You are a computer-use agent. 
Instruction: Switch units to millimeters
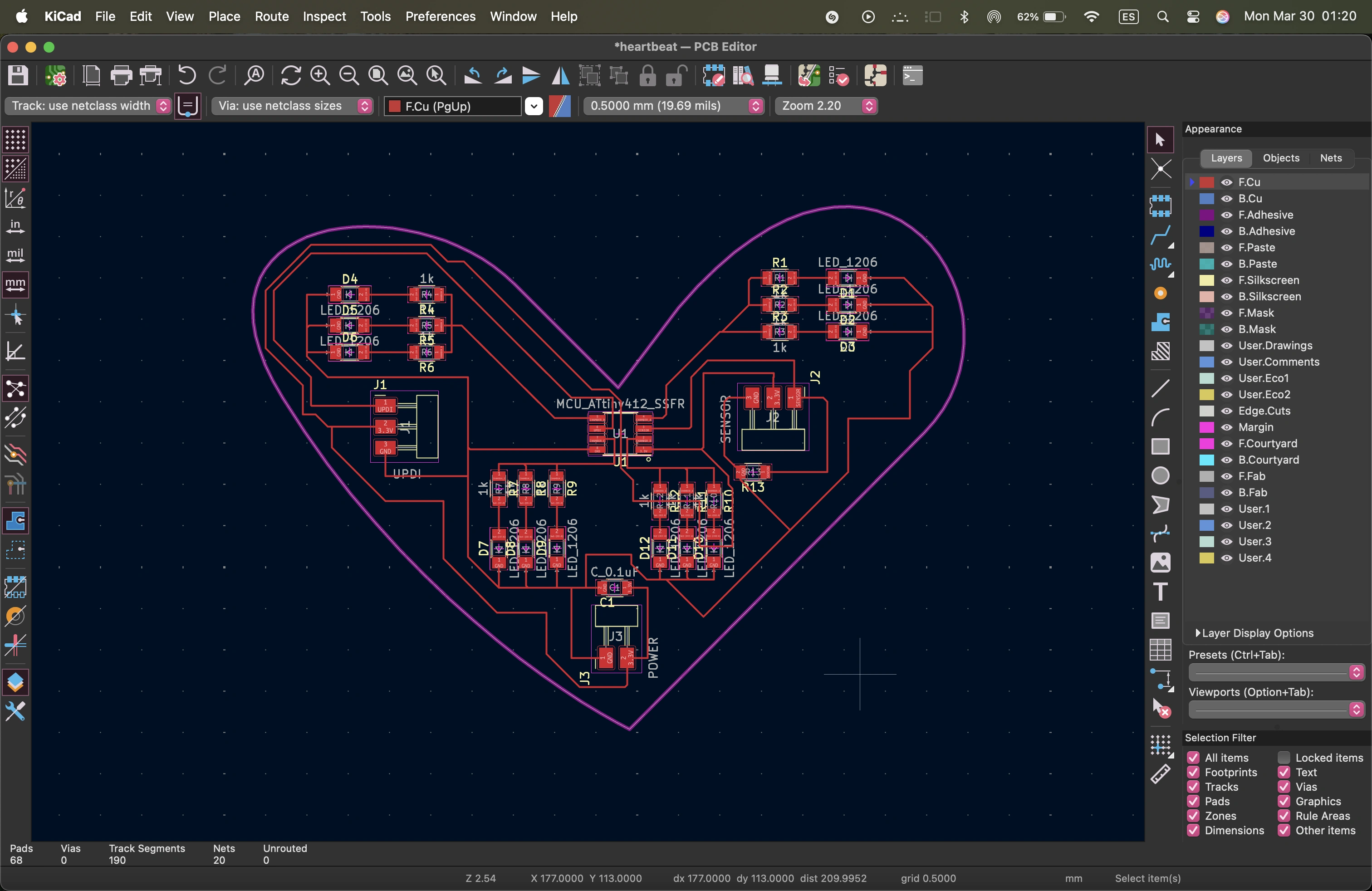coord(15,284)
